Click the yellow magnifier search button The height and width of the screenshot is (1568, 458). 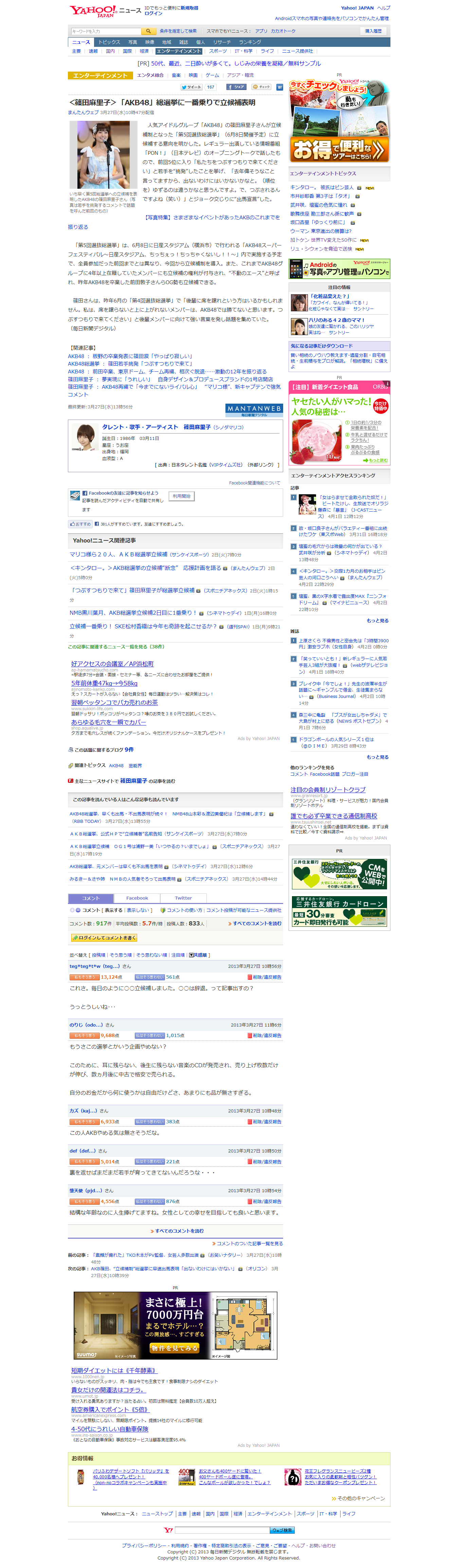pyautogui.click(x=149, y=31)
